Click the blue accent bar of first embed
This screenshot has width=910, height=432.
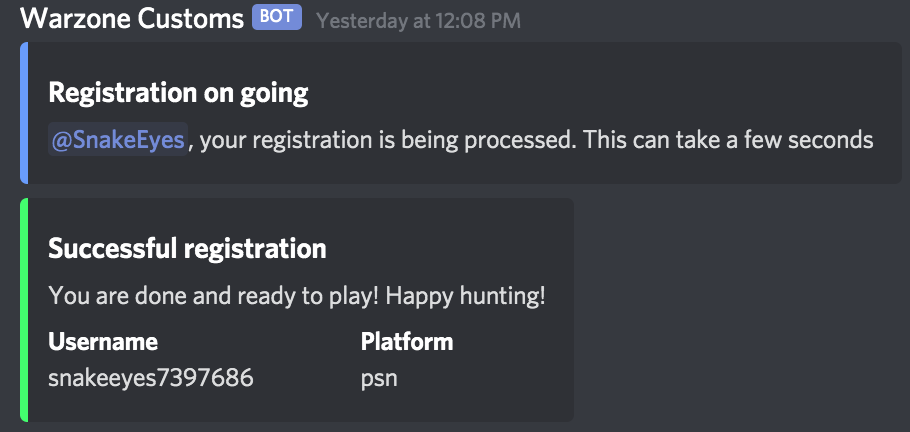click(x=24, y=113)
